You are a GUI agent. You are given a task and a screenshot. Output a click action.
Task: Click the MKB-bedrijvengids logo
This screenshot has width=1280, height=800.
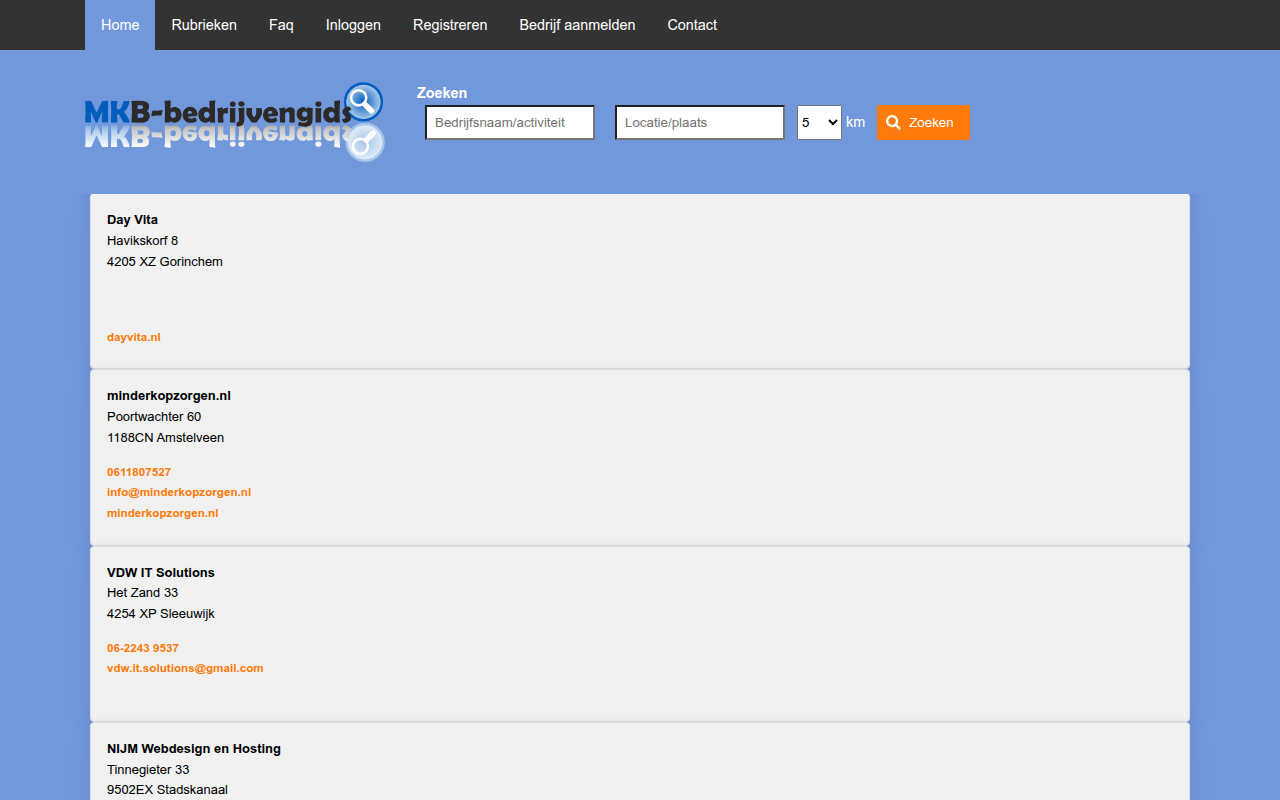234,122
